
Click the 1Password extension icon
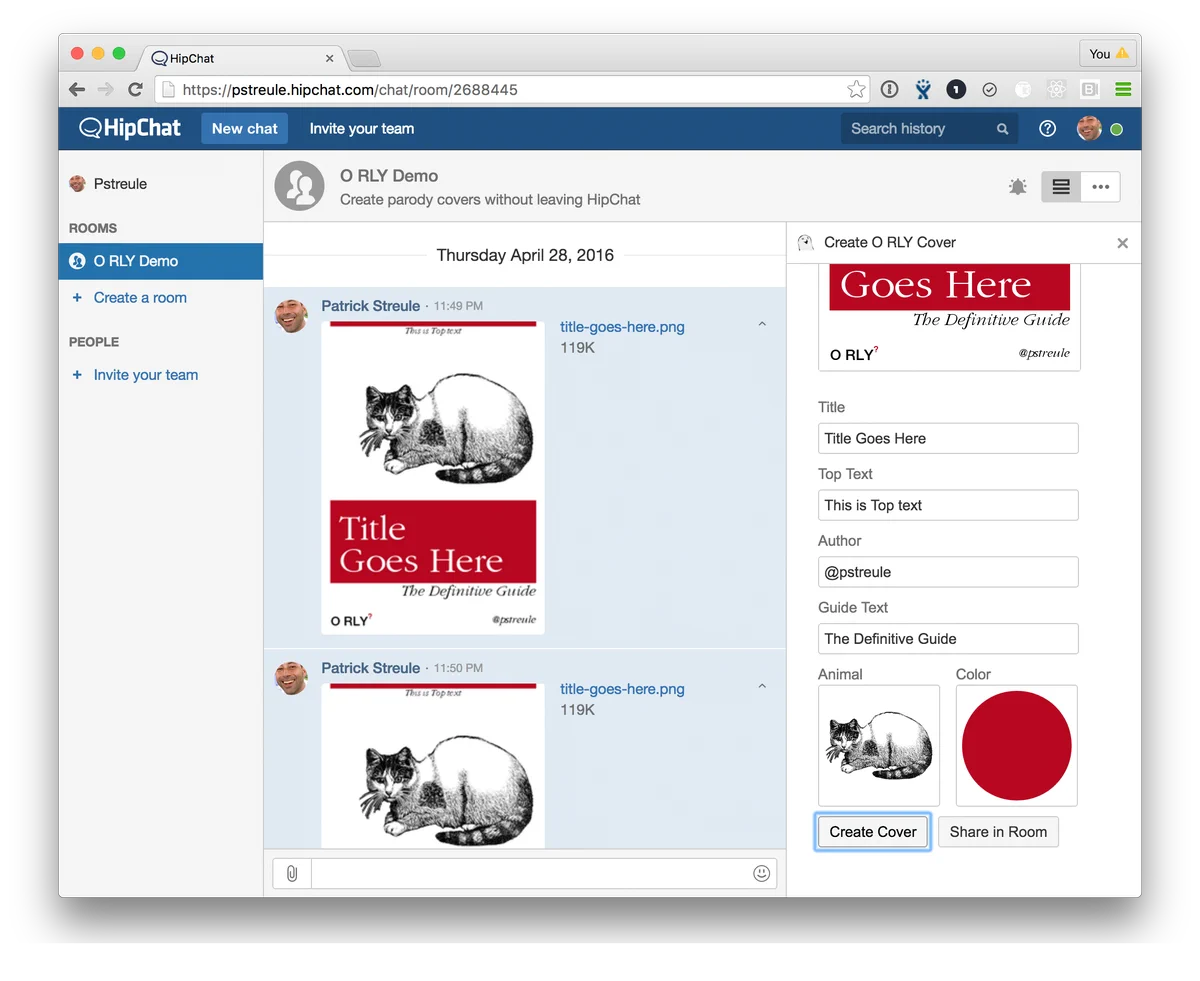click(889, 89)
